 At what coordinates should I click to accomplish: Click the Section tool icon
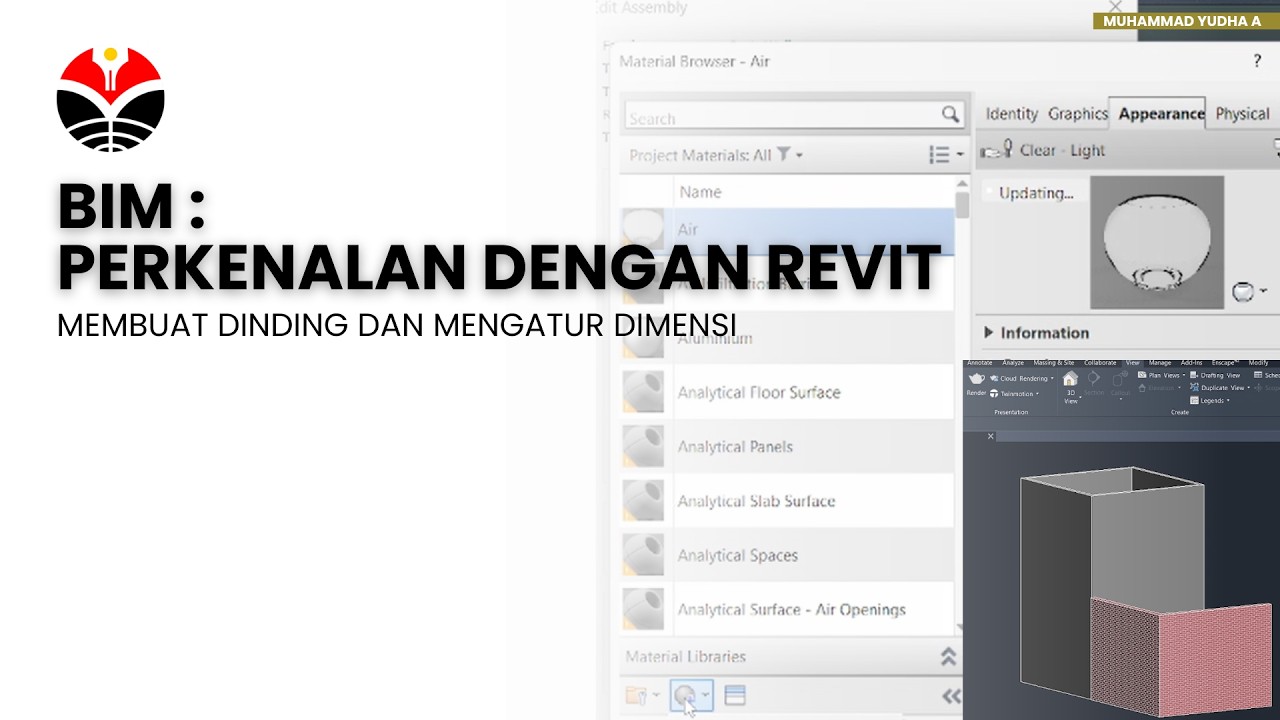pyautogui.click(x=1094, y=379)
